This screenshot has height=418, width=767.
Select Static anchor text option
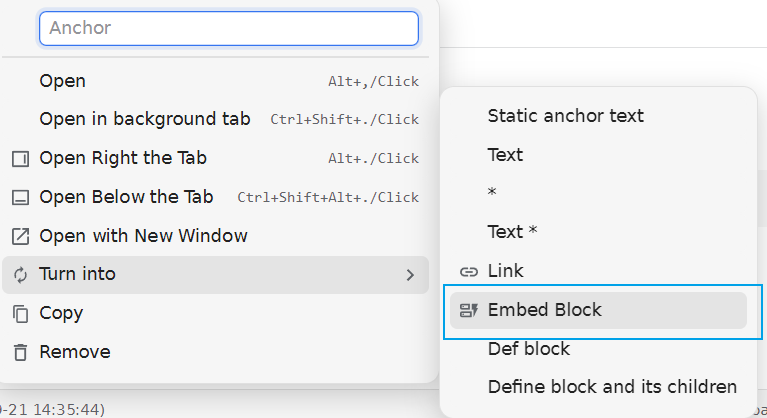(x=565, y=116)
